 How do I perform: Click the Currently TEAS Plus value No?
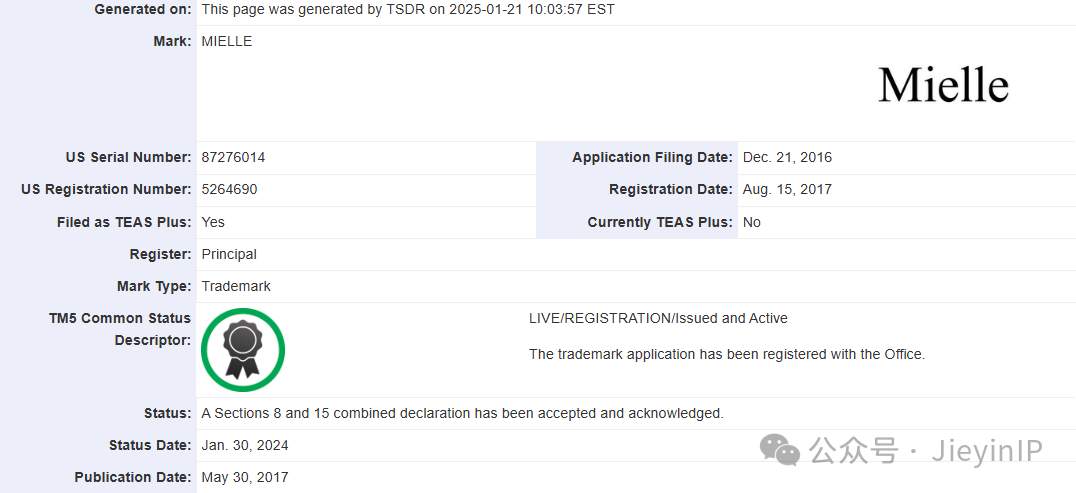click(x=752, y=222)
